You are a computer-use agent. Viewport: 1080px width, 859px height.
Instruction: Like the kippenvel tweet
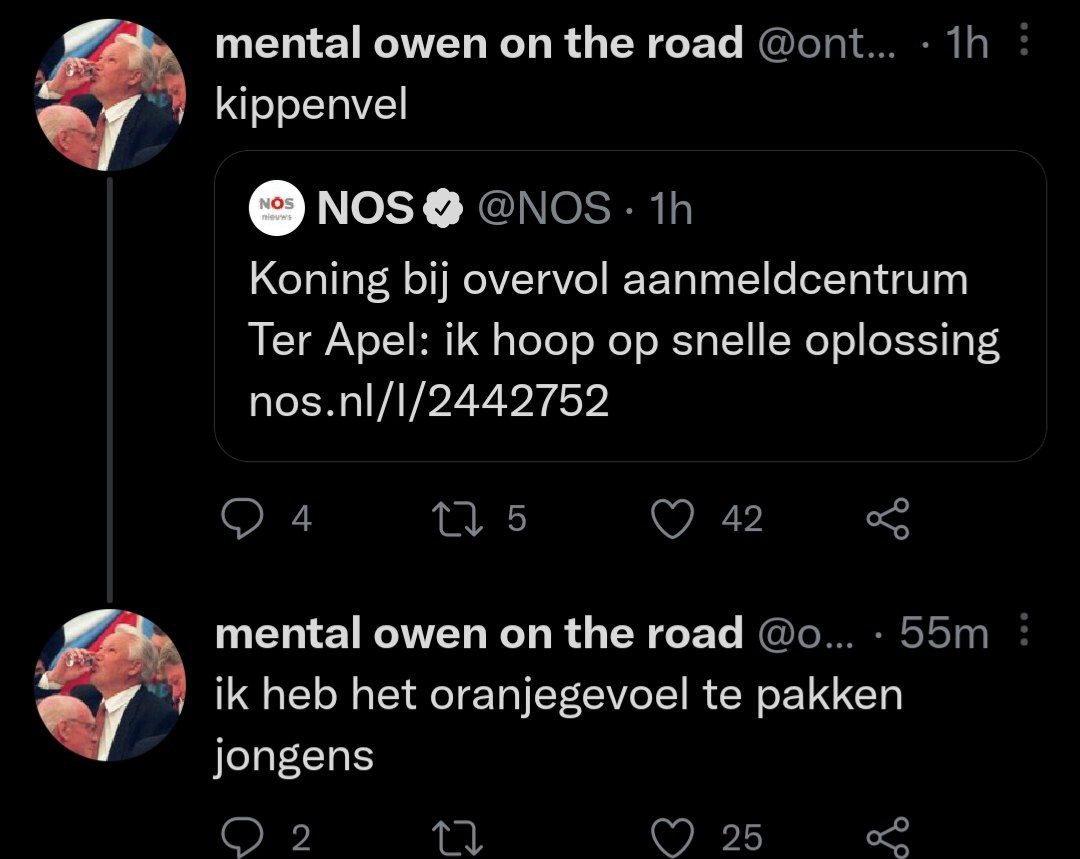click(672, 518)
